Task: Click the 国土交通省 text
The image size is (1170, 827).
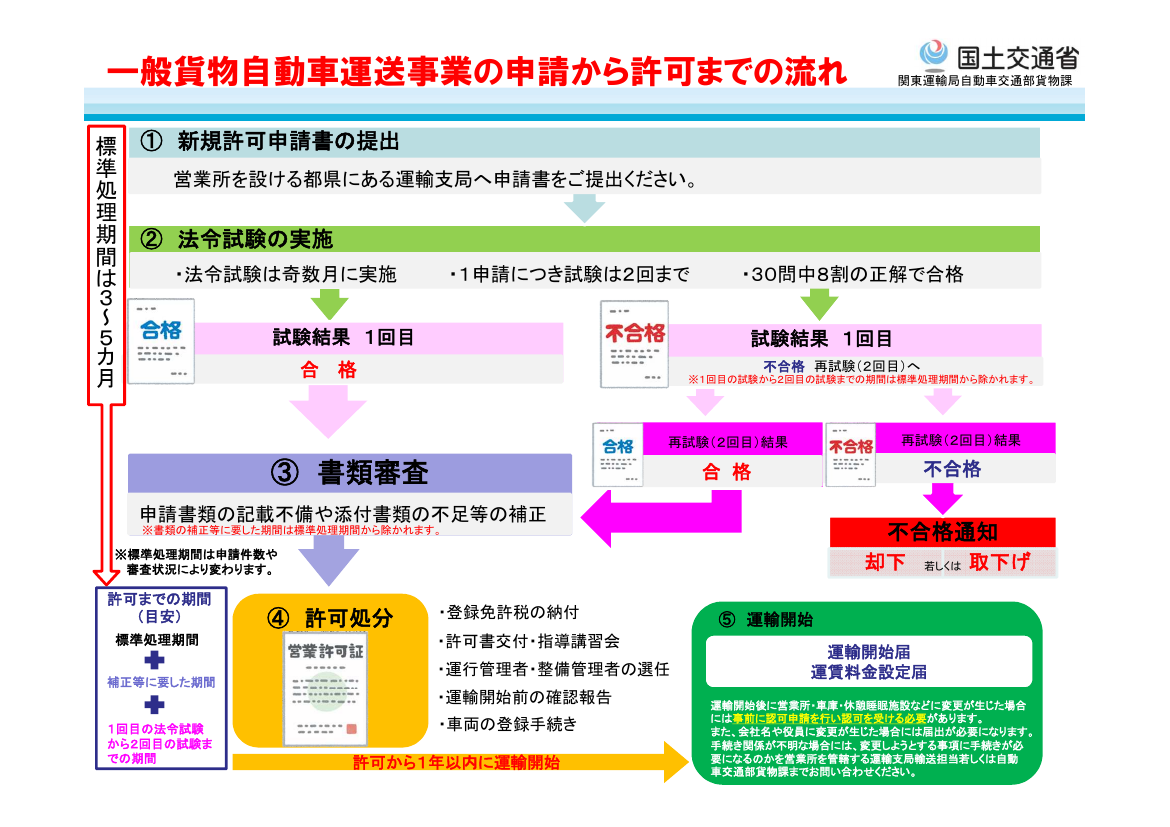Action: [1018, 57]
